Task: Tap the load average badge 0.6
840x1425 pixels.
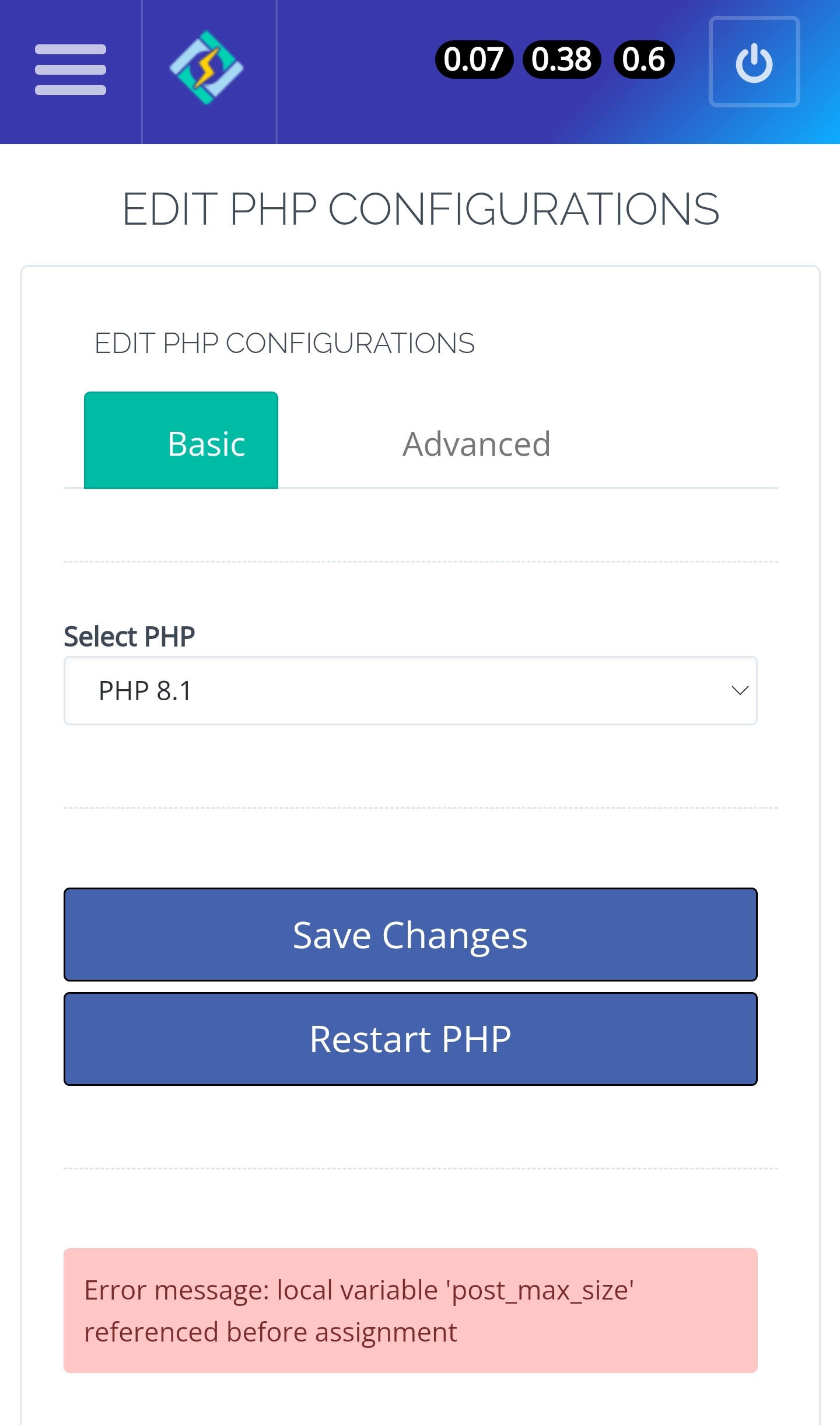Action: [x=642, y=59]
